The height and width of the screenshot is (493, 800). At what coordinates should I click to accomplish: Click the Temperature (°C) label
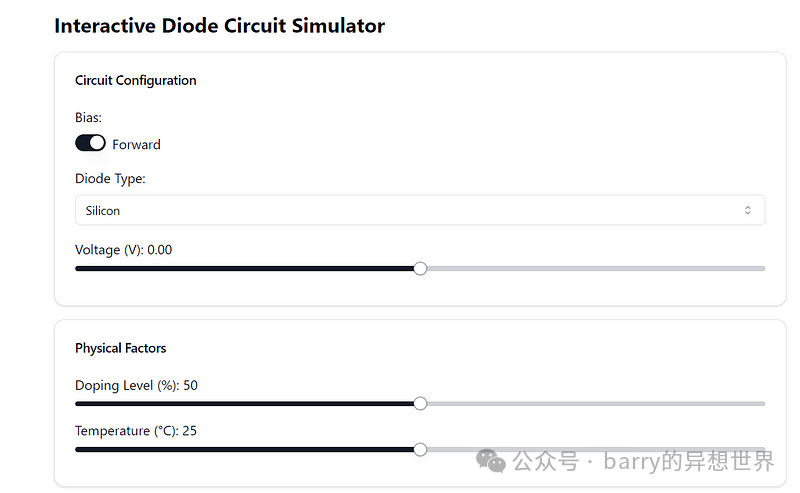[x=134, y=431]
